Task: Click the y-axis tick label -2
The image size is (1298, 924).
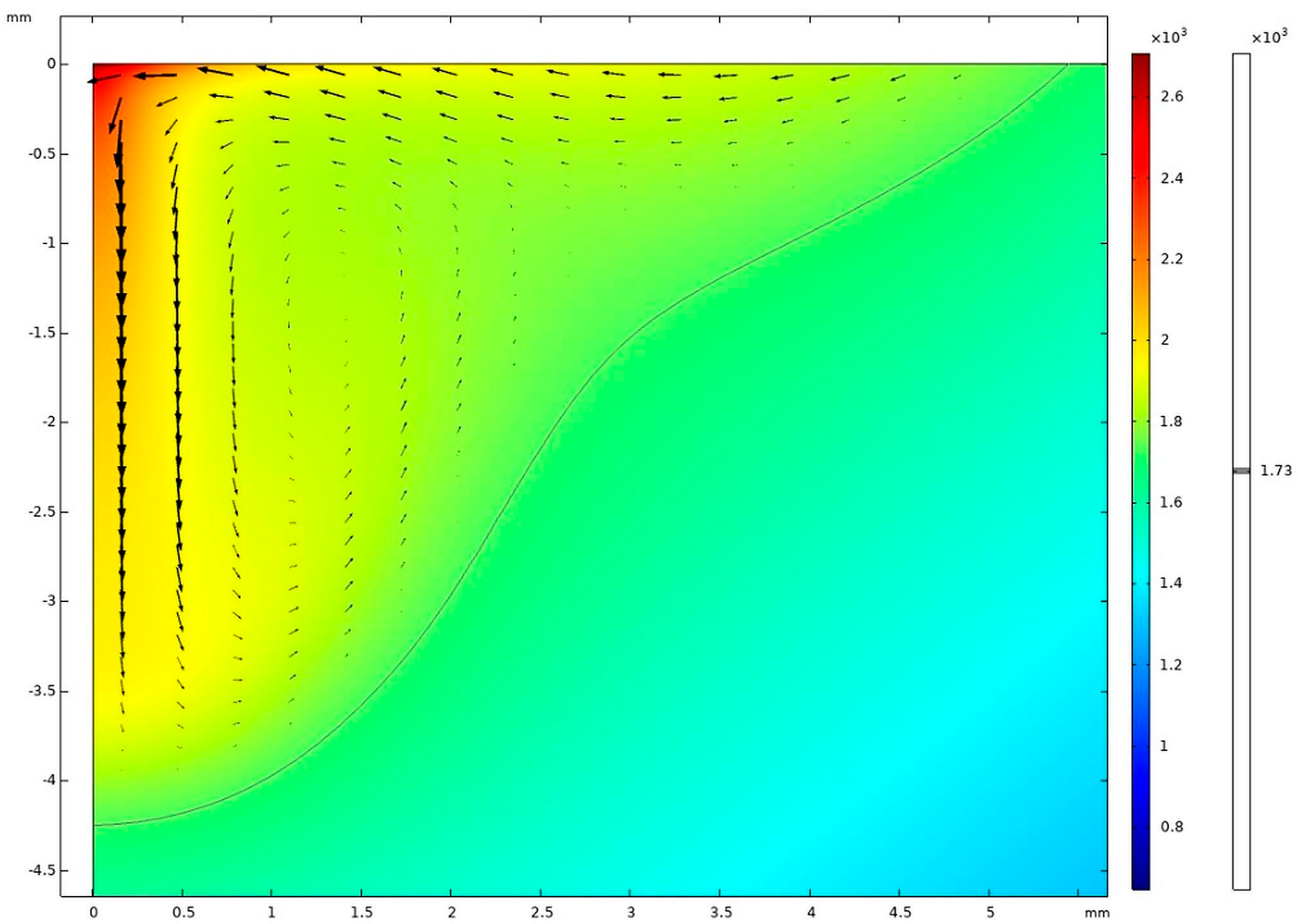Action: point(49,422)
